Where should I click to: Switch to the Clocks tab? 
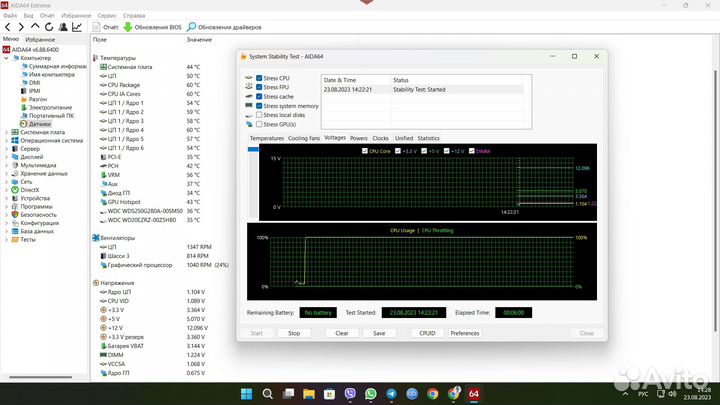[x=380, y=138]
